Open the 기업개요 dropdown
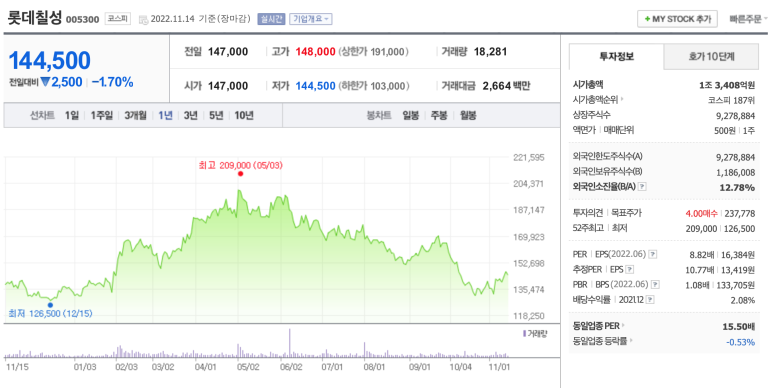Screen dimensions: 773x388 pyautogui.click(x=311, y=19)
